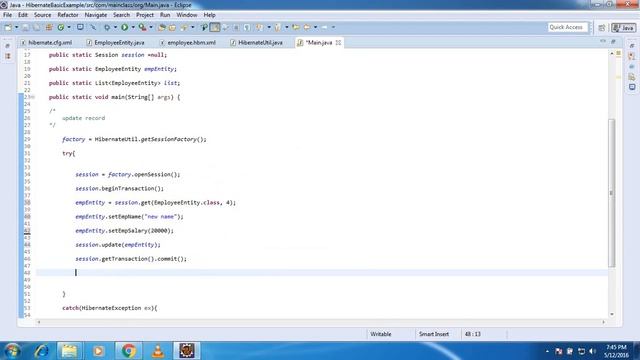Click the Last Edit Location icon
This screenshot has width=640, height=360.
[x=296, y=27]
